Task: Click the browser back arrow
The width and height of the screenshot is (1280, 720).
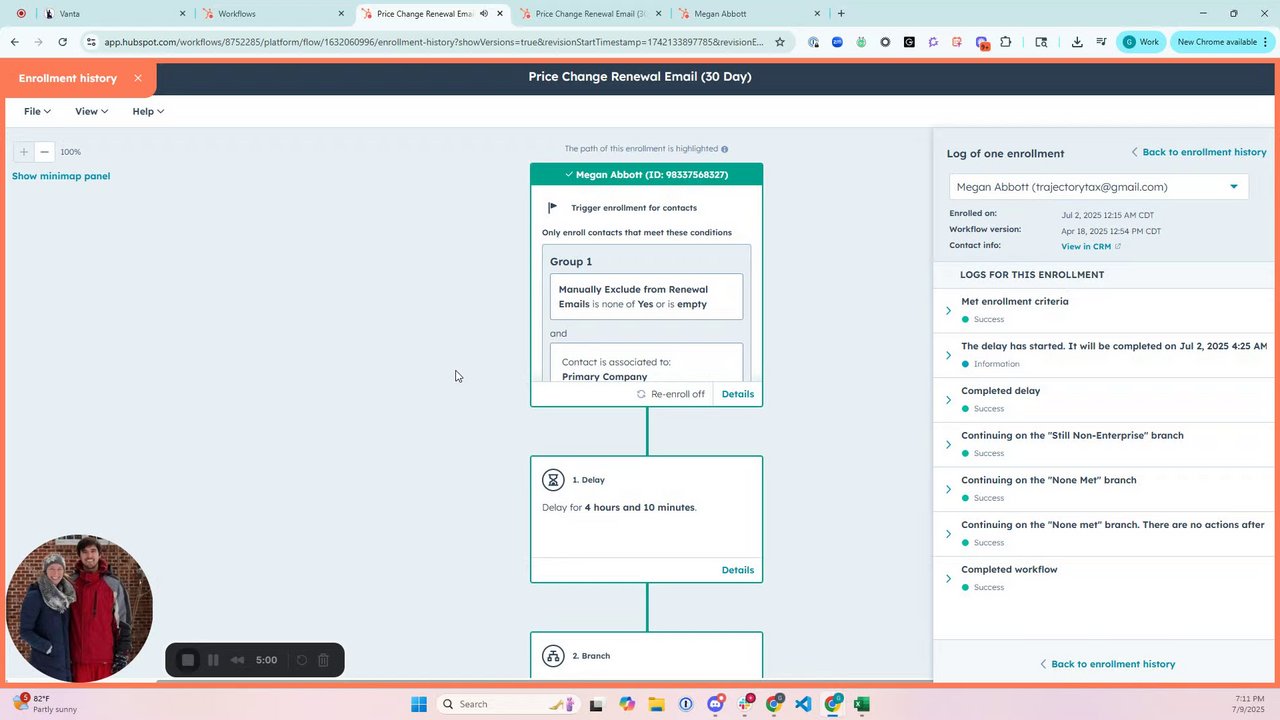Action: [15, 42]
